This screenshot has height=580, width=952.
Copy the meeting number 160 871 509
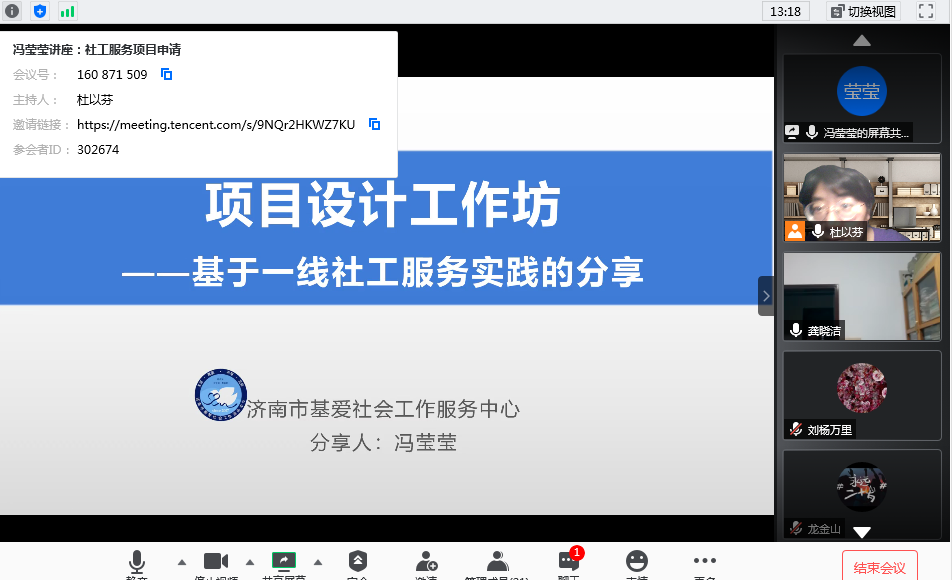[x=167, y=74]
